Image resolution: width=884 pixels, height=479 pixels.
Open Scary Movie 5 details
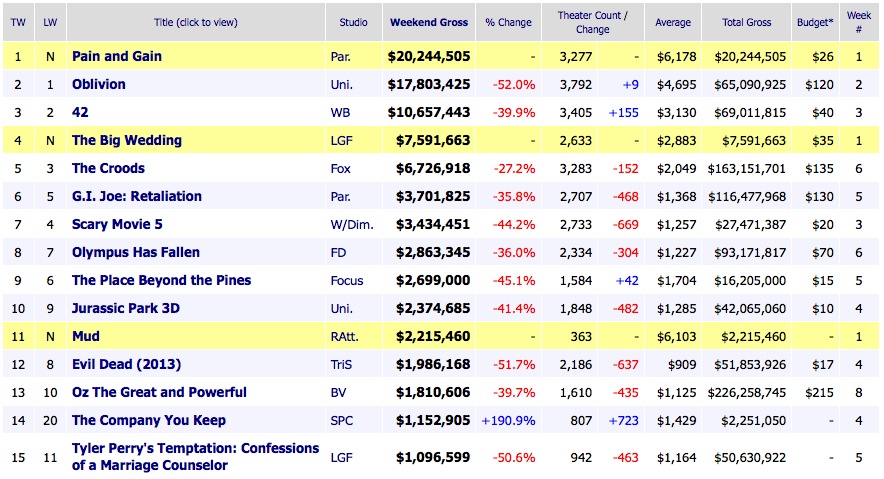[119, 225]
